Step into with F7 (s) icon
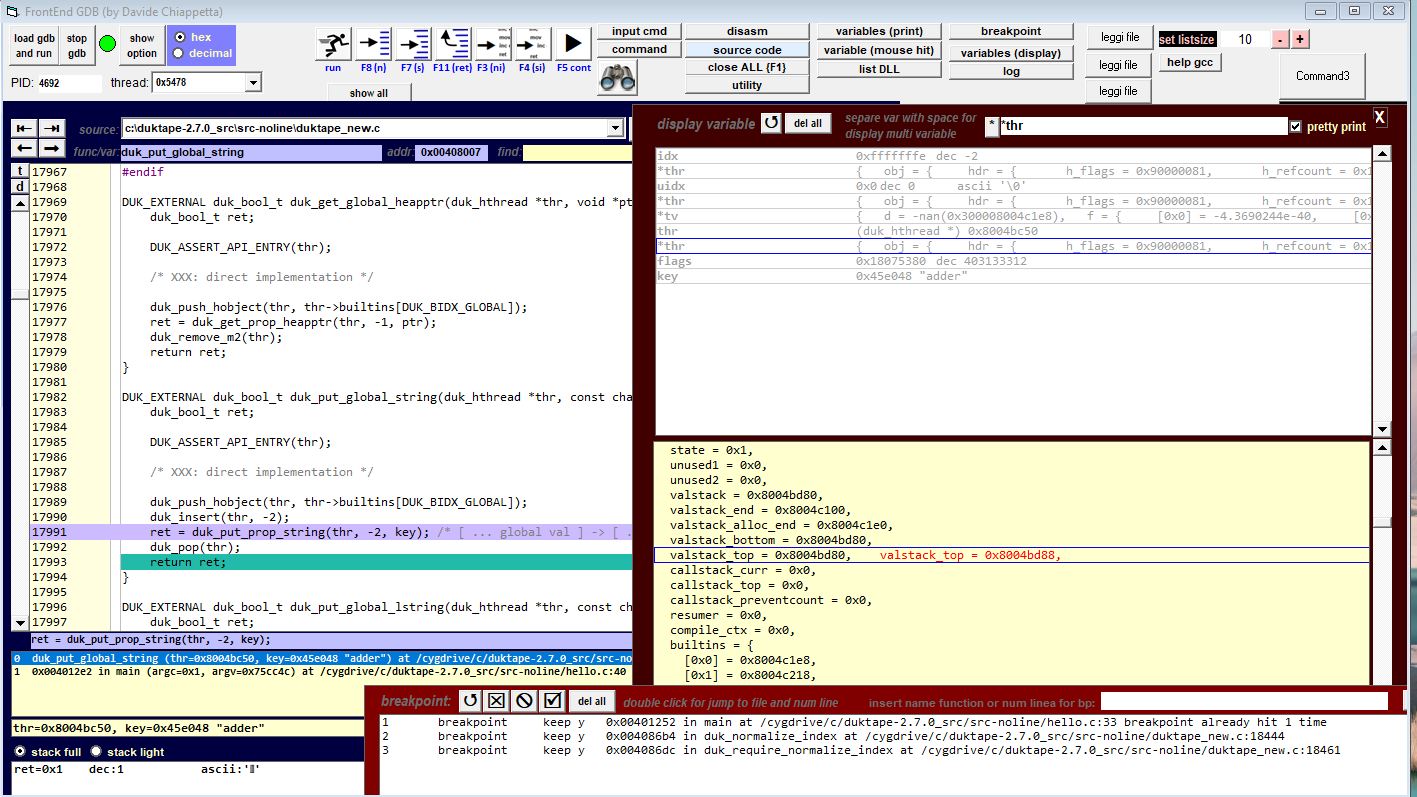Viewport: 1417px width, 797px height. point(414,44)
